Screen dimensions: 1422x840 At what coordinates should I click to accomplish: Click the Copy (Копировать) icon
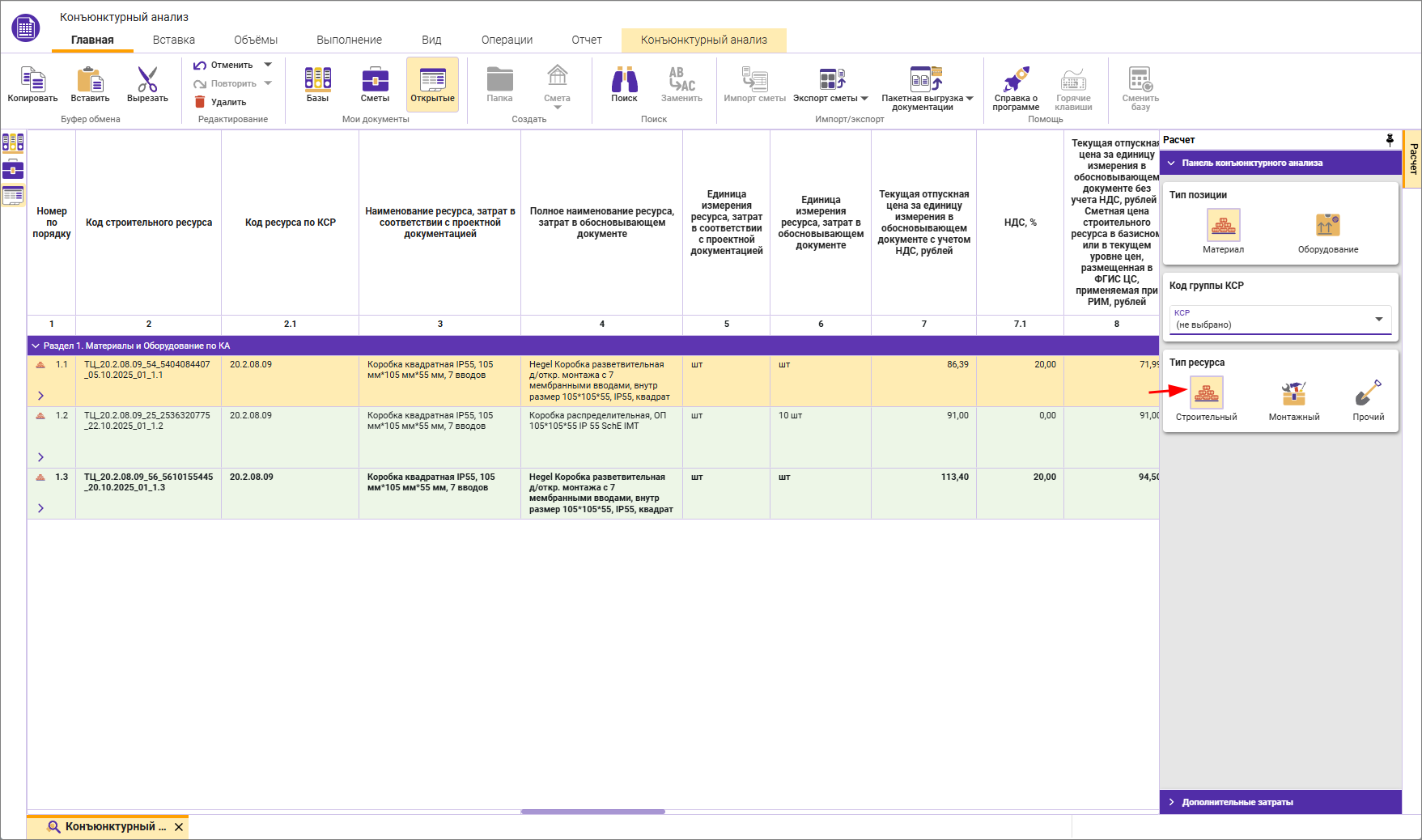pyautogui.click(x=32, y=81)
